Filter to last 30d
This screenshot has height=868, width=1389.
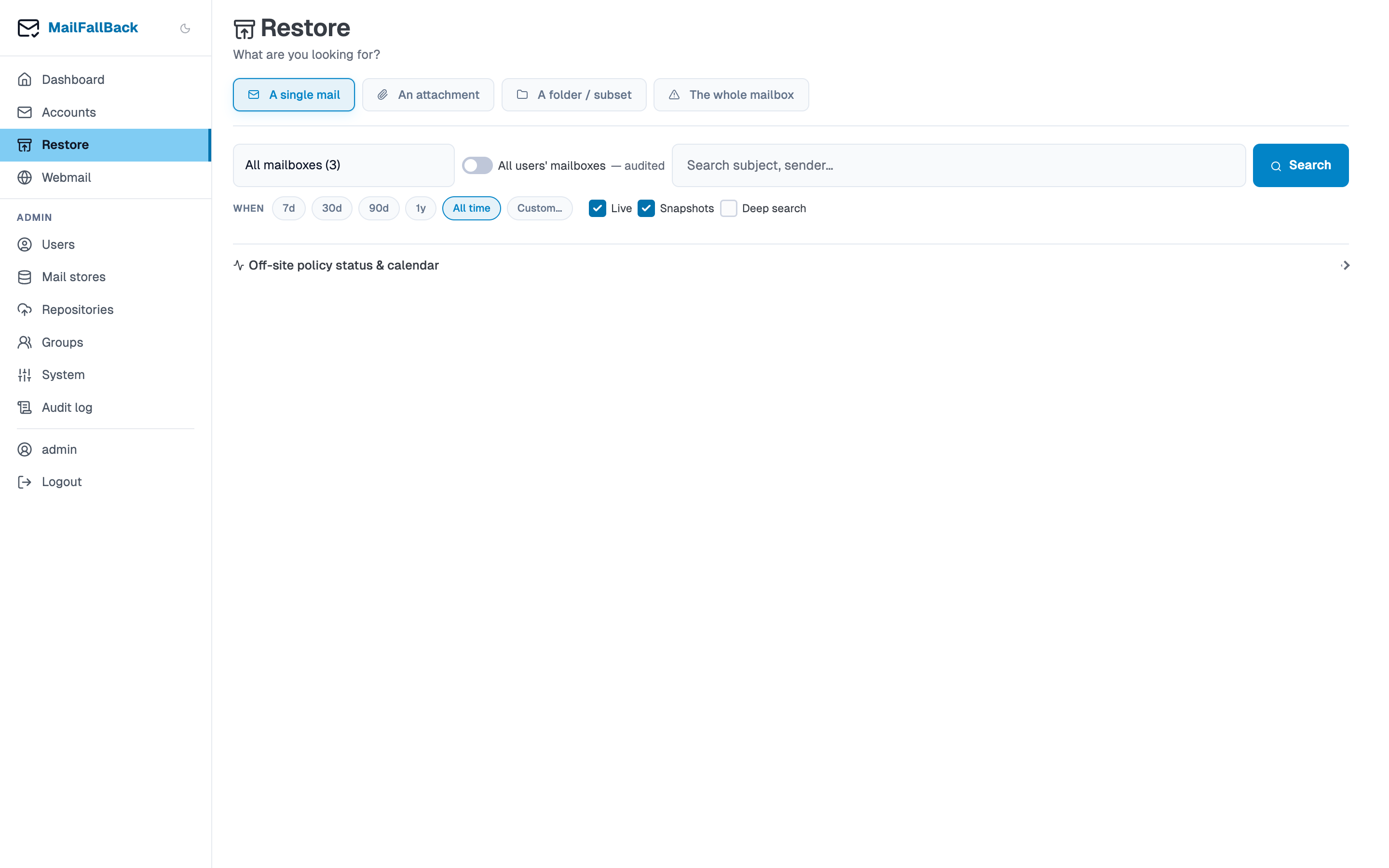pos(332,208)
